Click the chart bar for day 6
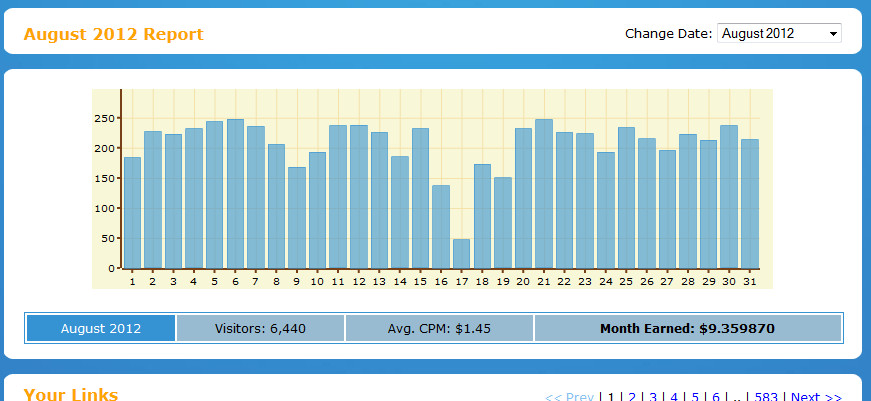Screen dimensions: 871x401 [x=235, y=194]
